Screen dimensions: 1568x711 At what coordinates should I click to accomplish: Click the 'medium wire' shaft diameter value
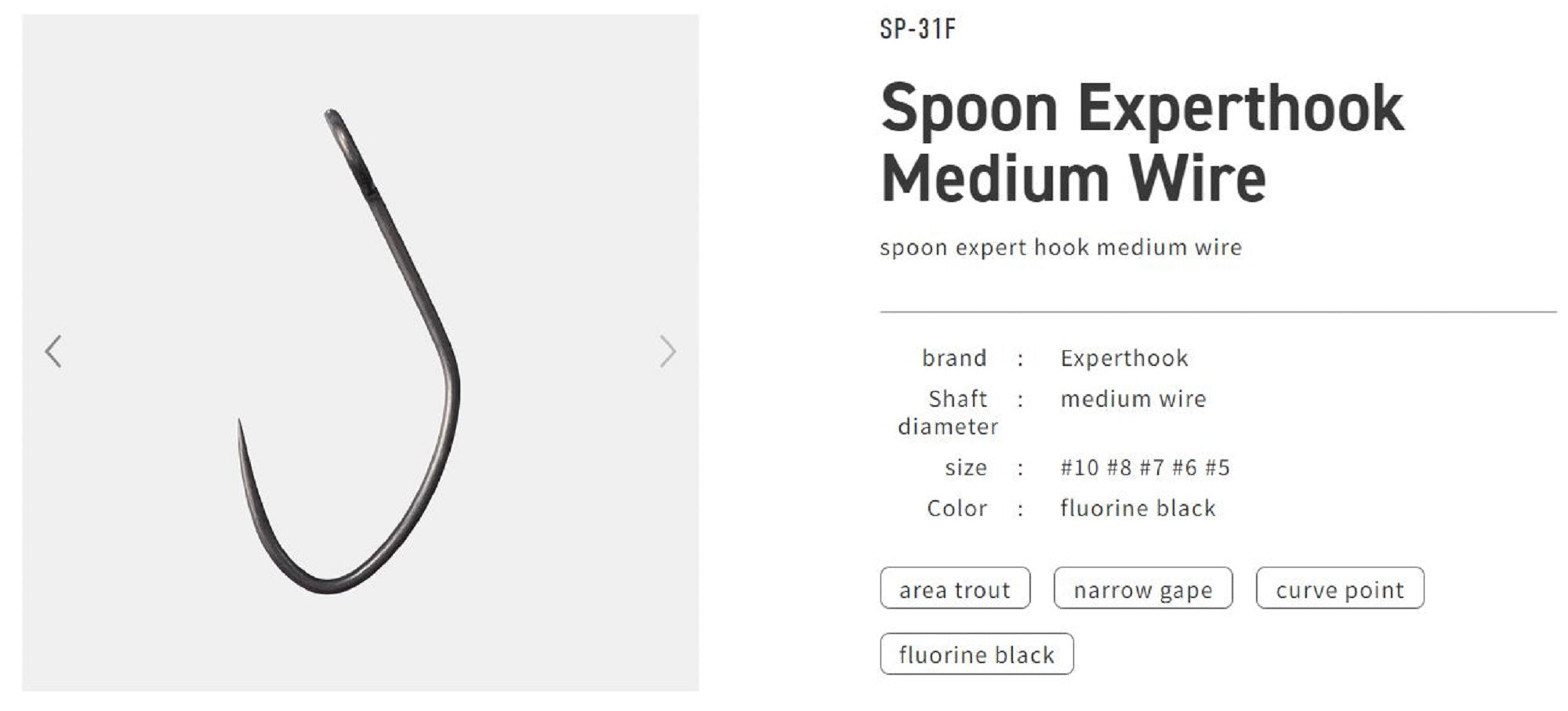click(1134, 398)
